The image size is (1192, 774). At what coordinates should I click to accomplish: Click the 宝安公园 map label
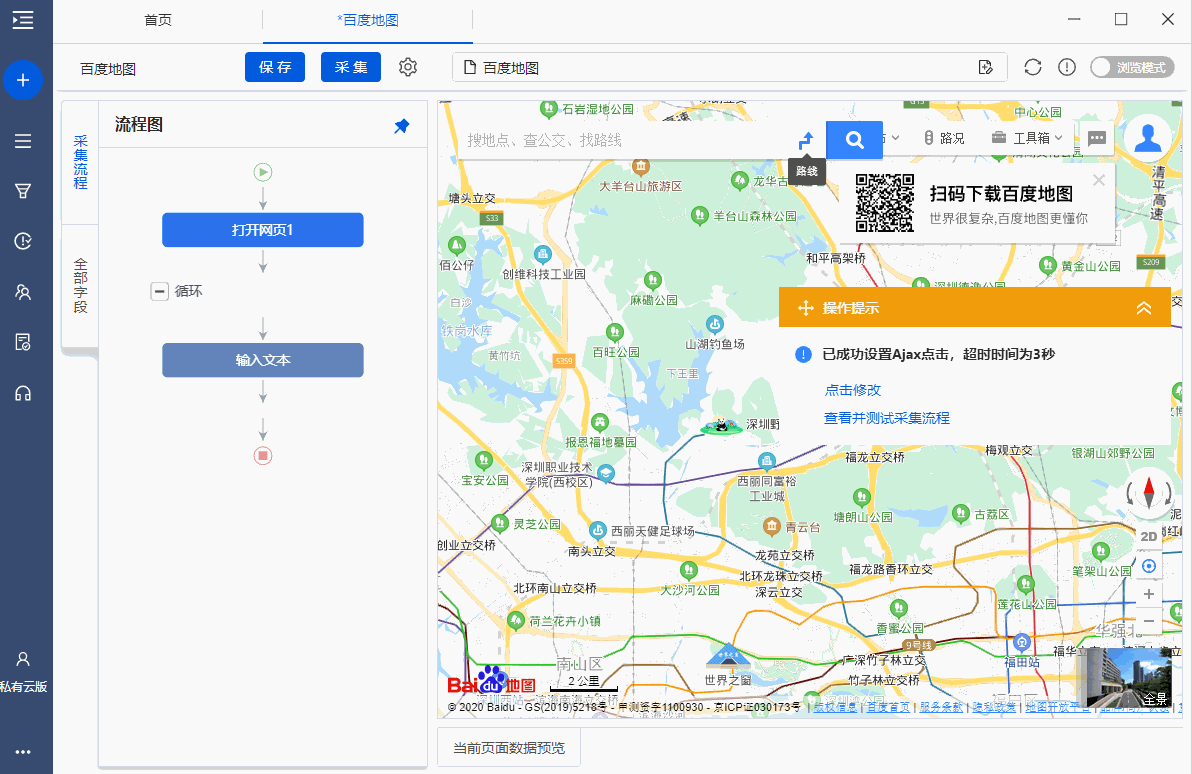[485, 480]
